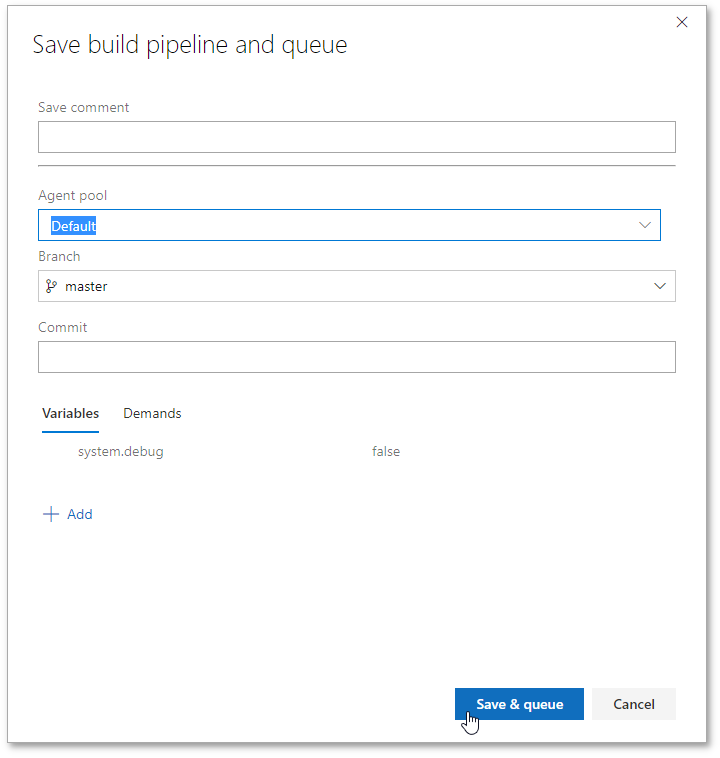Click into the Commit input field

click(356, 357)
